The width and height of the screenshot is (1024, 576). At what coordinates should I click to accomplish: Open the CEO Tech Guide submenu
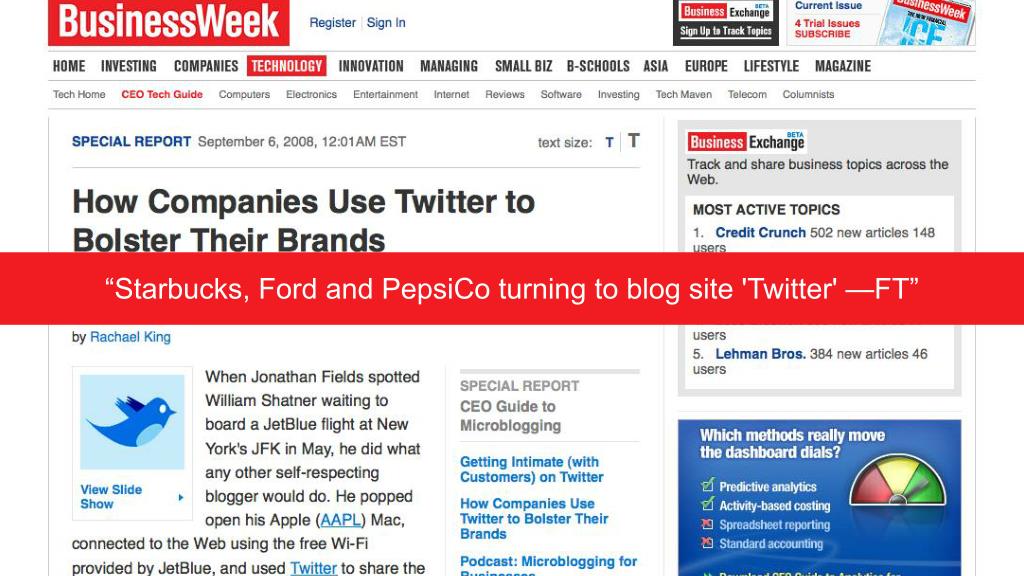click(x=162, y=95)
